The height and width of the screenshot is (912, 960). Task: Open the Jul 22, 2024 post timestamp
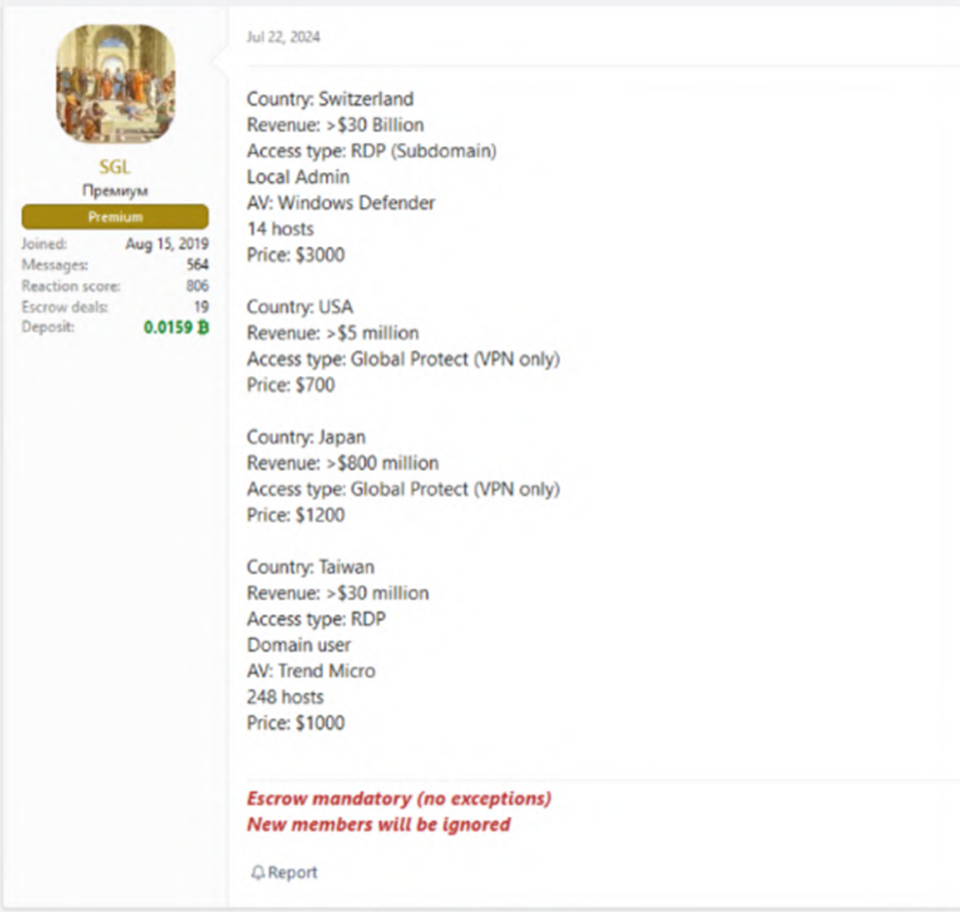[x=284, y=37]
